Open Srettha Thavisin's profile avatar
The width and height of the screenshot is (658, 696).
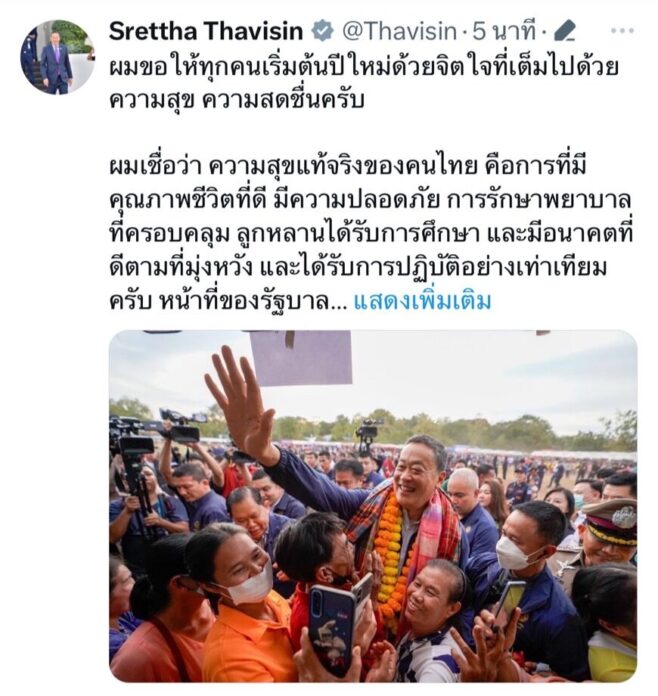pyautogui.click(x=58, y=57)
